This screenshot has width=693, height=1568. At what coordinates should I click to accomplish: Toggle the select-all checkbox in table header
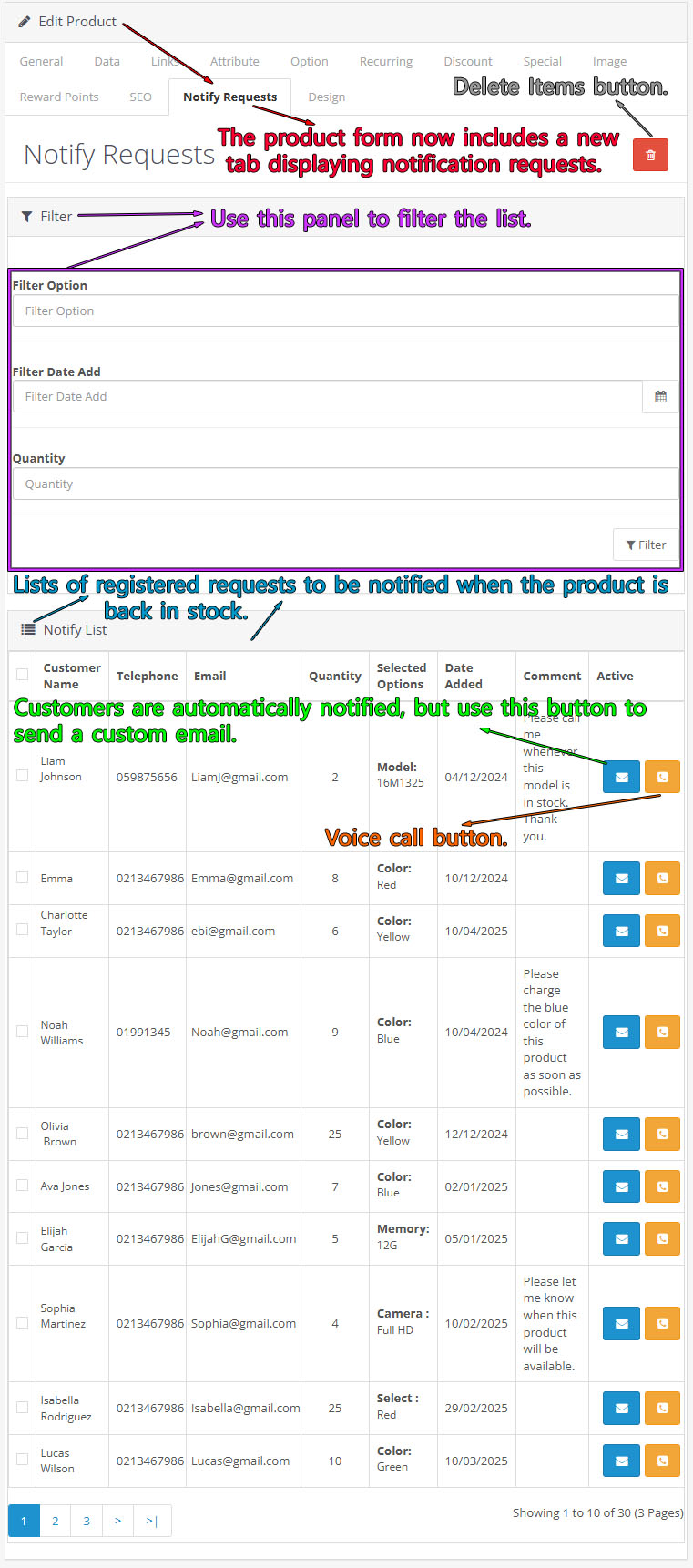(22, 676)
